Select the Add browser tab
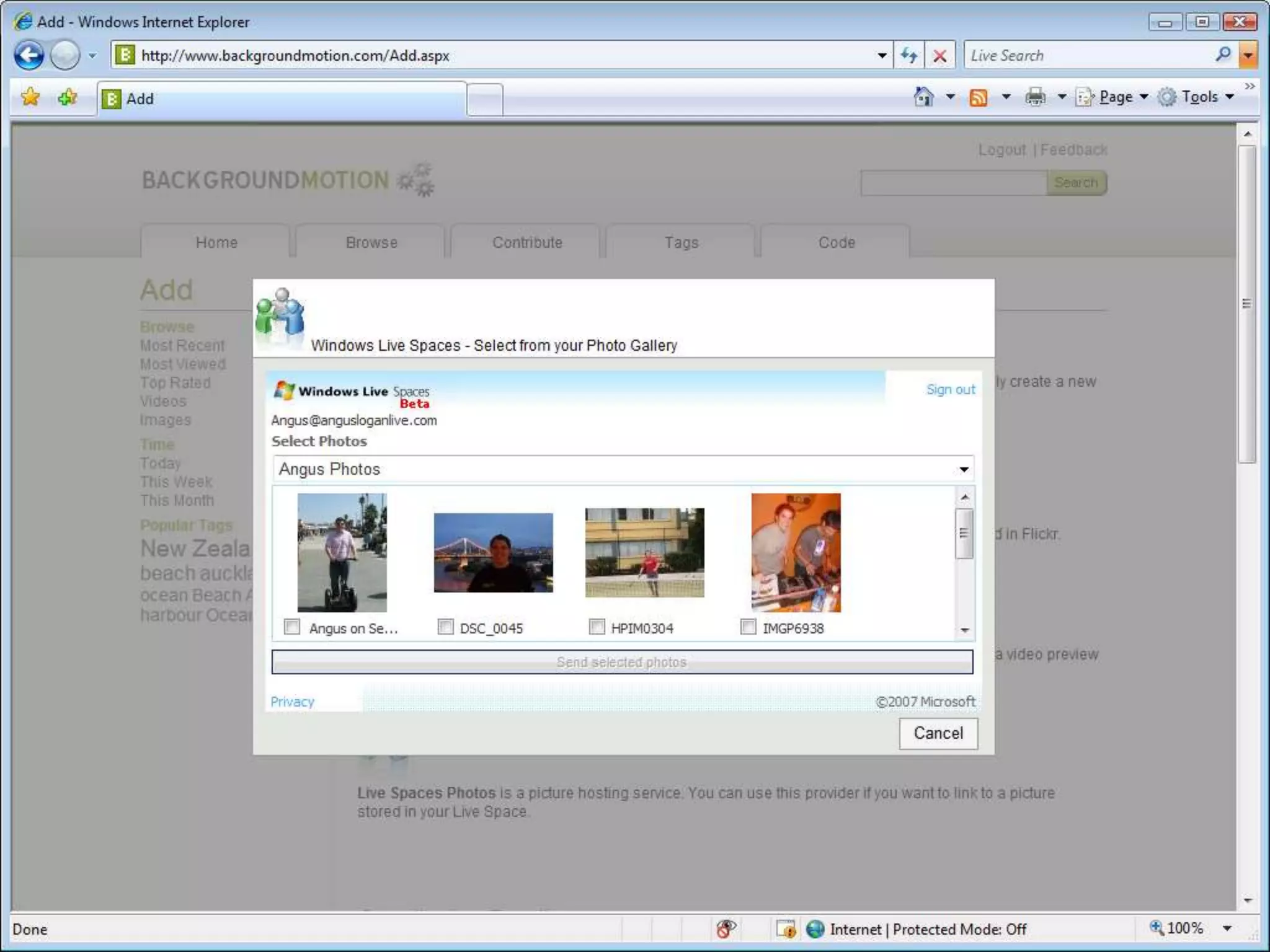 pos(282,99)
